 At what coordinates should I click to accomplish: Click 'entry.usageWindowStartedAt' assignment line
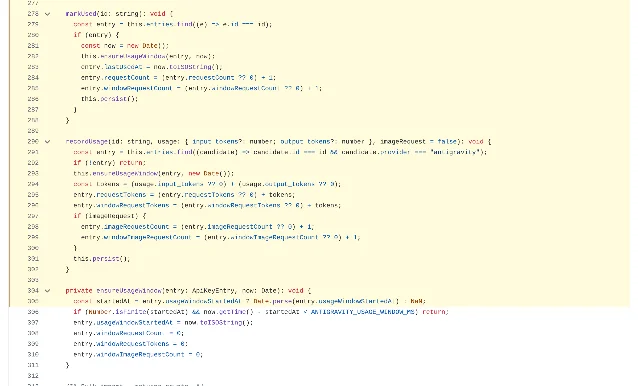click(x=163, y=323)
